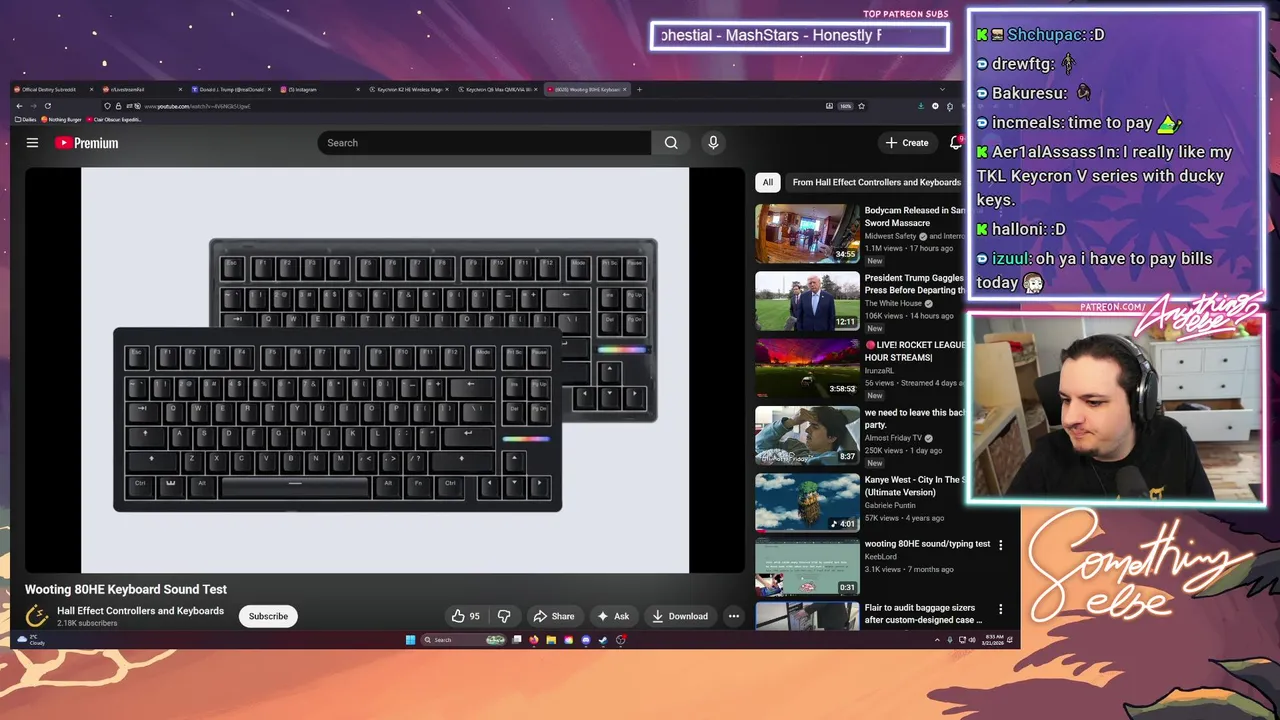Launch Firefox from the taskbar
Screen dimensions: 1280x720
(x=533, y=640)
